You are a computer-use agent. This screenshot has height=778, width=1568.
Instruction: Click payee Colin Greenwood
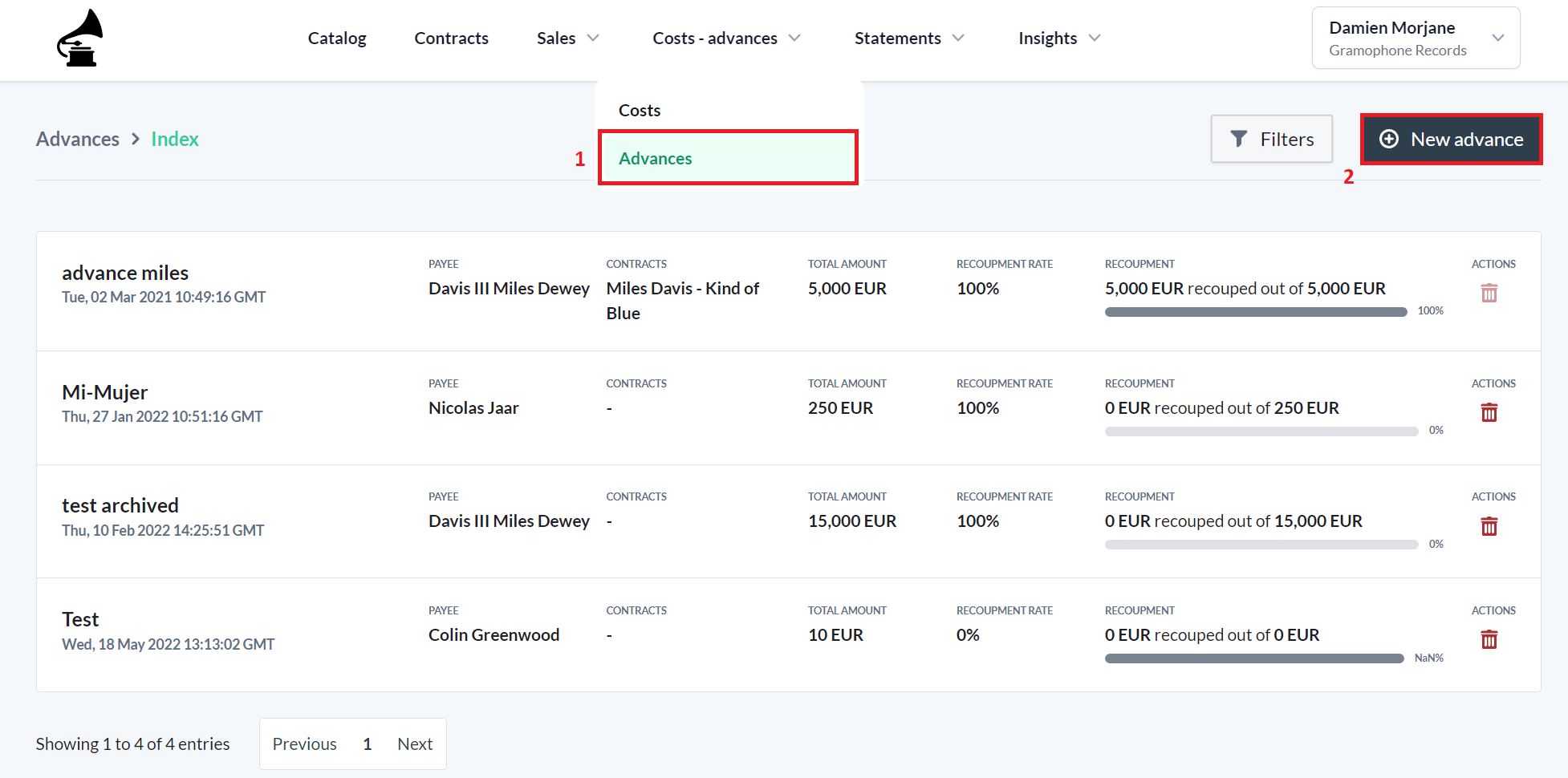click(x=494, y=634)
